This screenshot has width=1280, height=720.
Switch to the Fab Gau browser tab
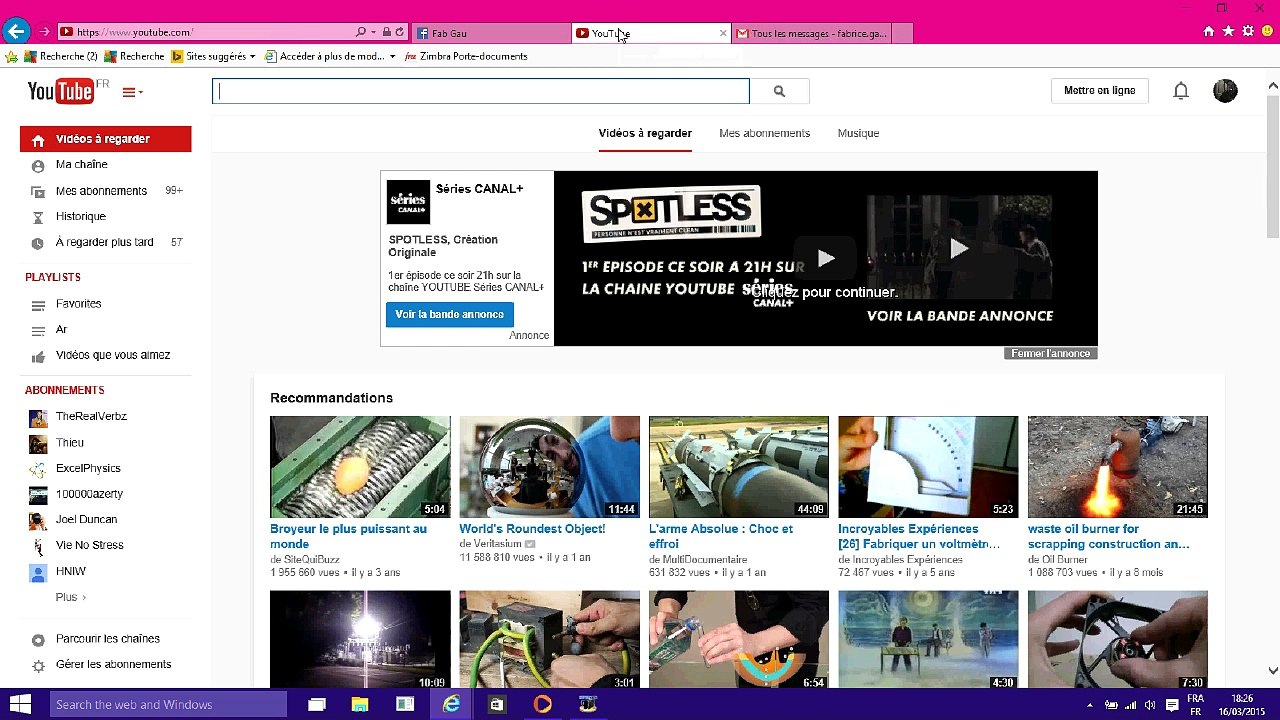point(490,33)
